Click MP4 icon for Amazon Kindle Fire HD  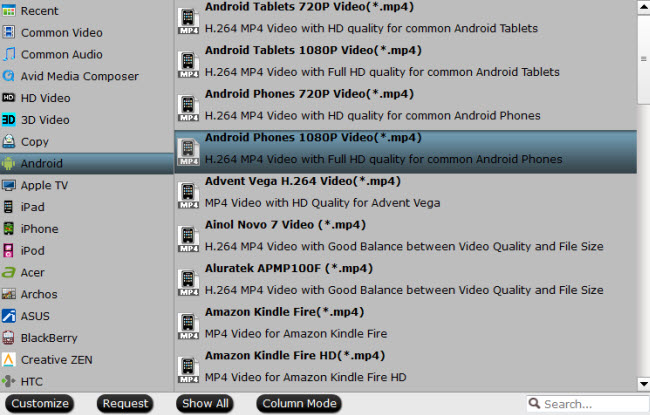tap(189, 367)
